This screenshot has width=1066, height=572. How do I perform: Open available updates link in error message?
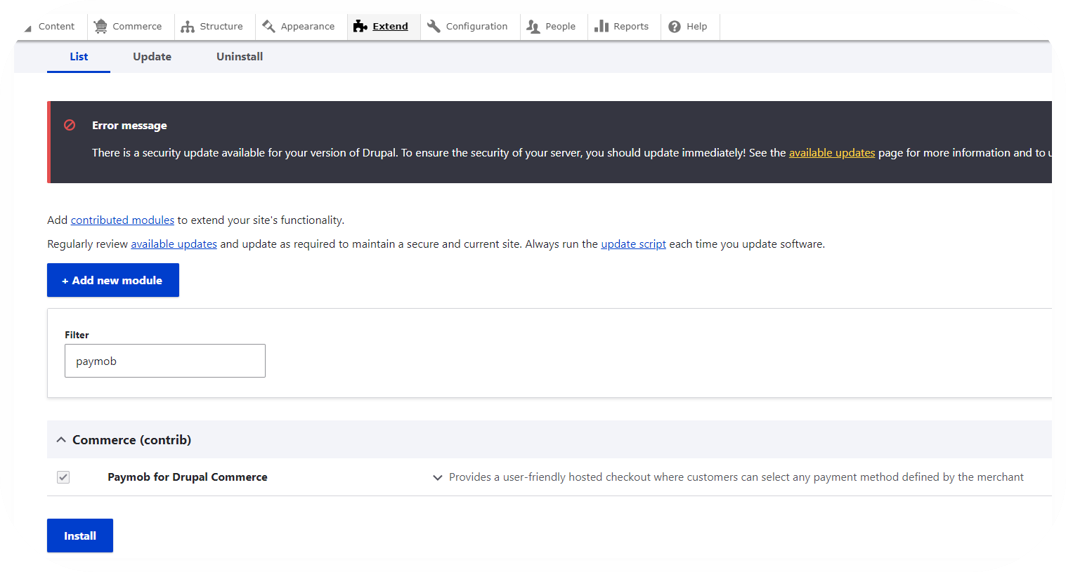(831, 153)
